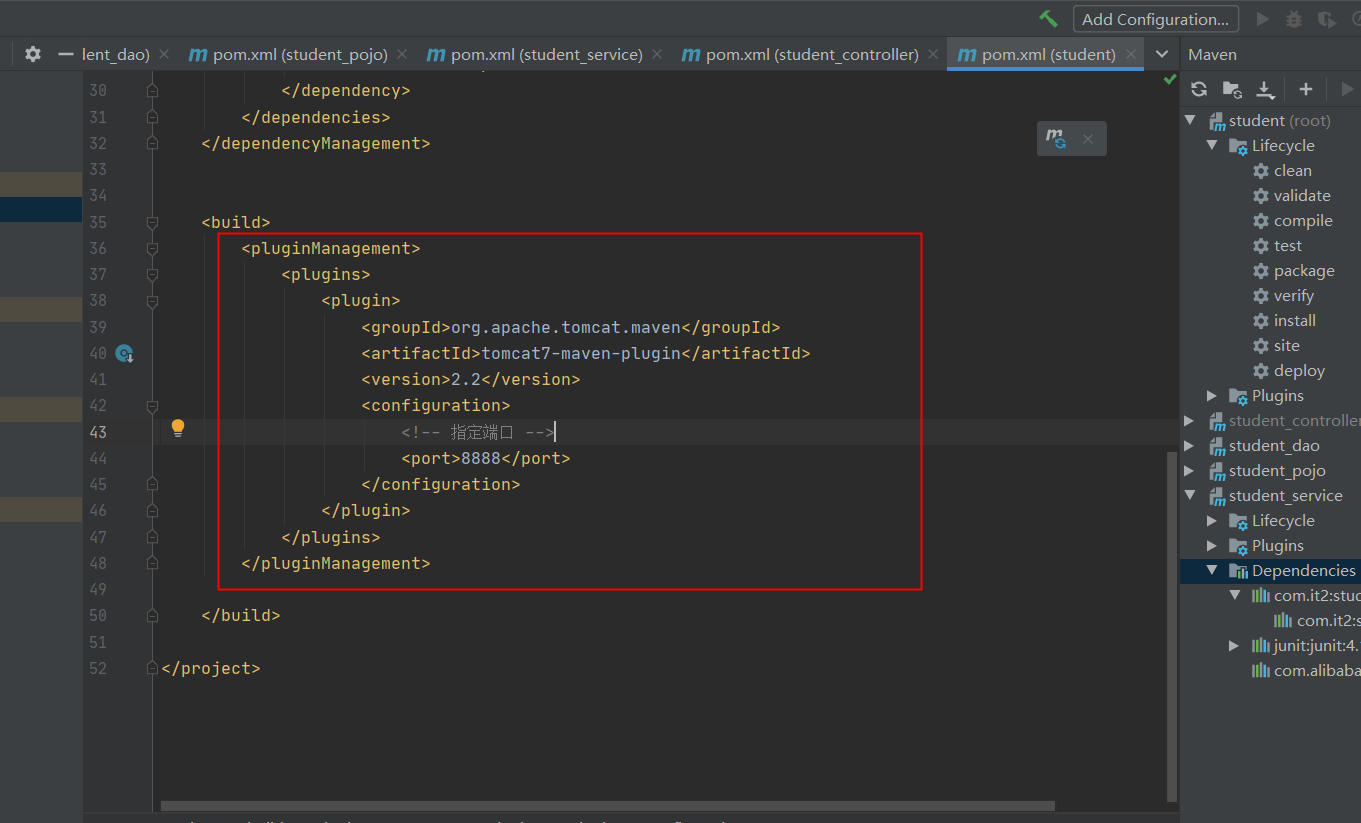Viewport: 1361px width, 823px height.
Task: Expand the student_pojo module node
Action: point(1190,470)
